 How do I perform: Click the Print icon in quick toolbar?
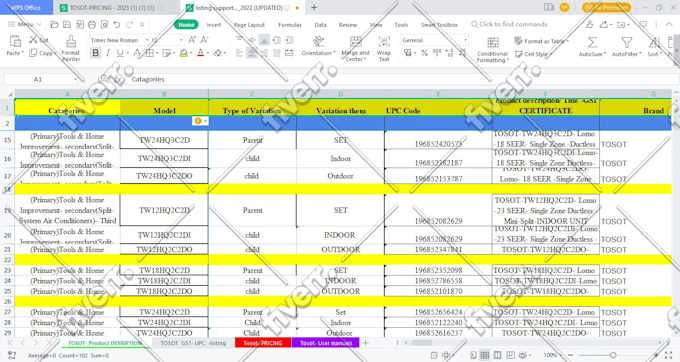pos(92,25)
